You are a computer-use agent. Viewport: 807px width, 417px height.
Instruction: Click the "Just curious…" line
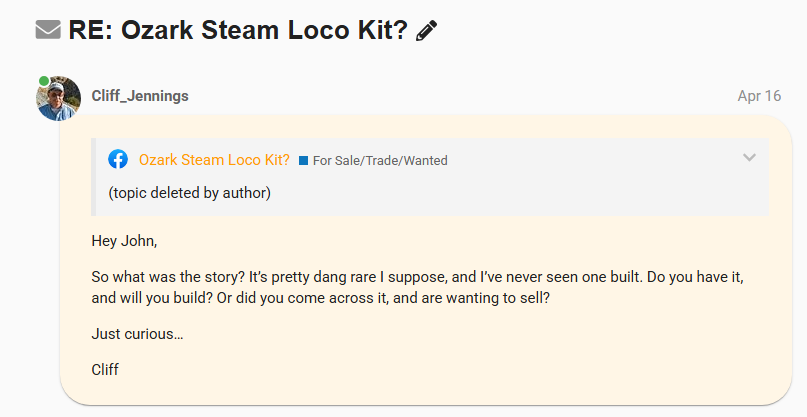[x=137, y=334]
